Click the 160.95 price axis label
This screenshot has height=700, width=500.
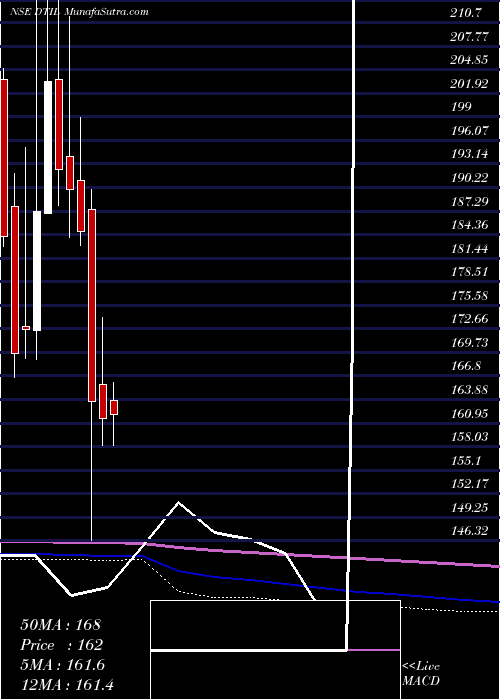[469, 413]
